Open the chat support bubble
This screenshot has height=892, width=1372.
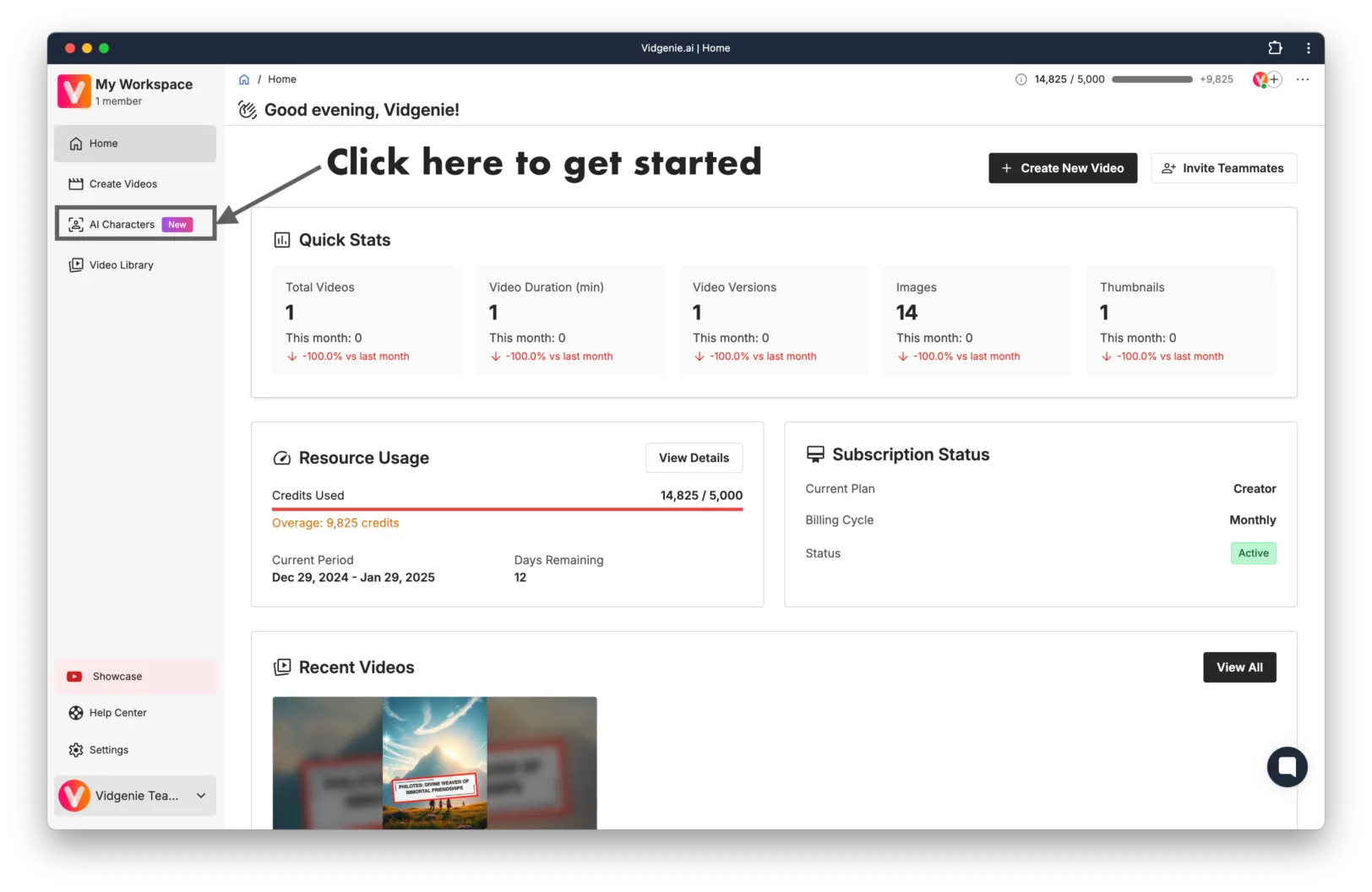pos(1287,766)
